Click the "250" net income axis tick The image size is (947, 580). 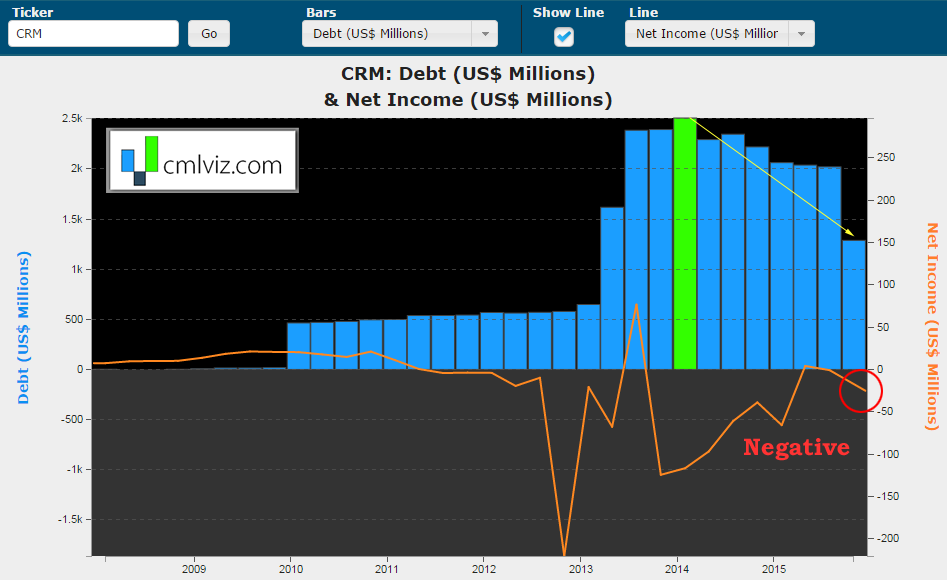[x=886, y=158]
